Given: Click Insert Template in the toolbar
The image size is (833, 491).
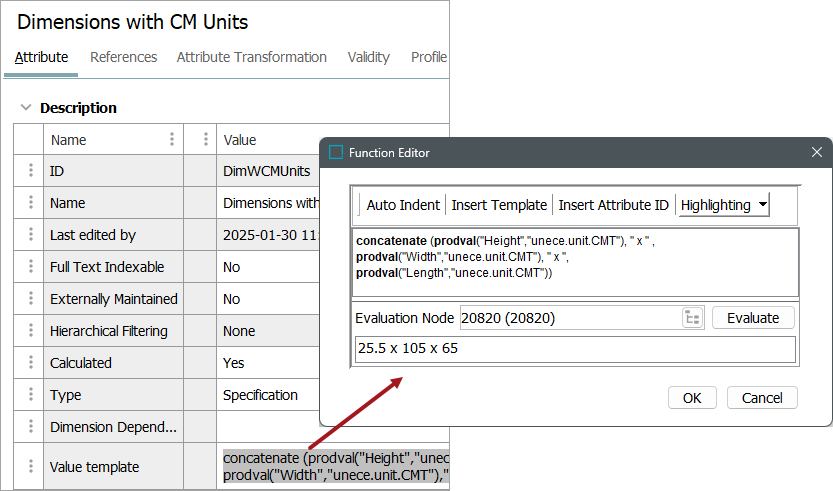Looking at the screenshot, I should tap(499, 205).
